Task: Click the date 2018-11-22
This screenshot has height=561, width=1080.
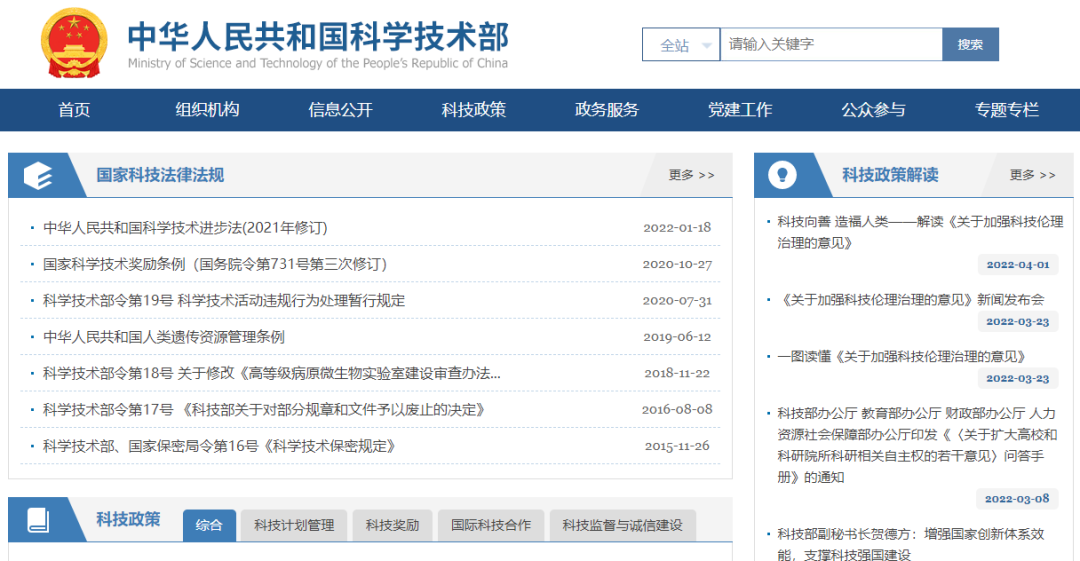Action: coord(677,373)
